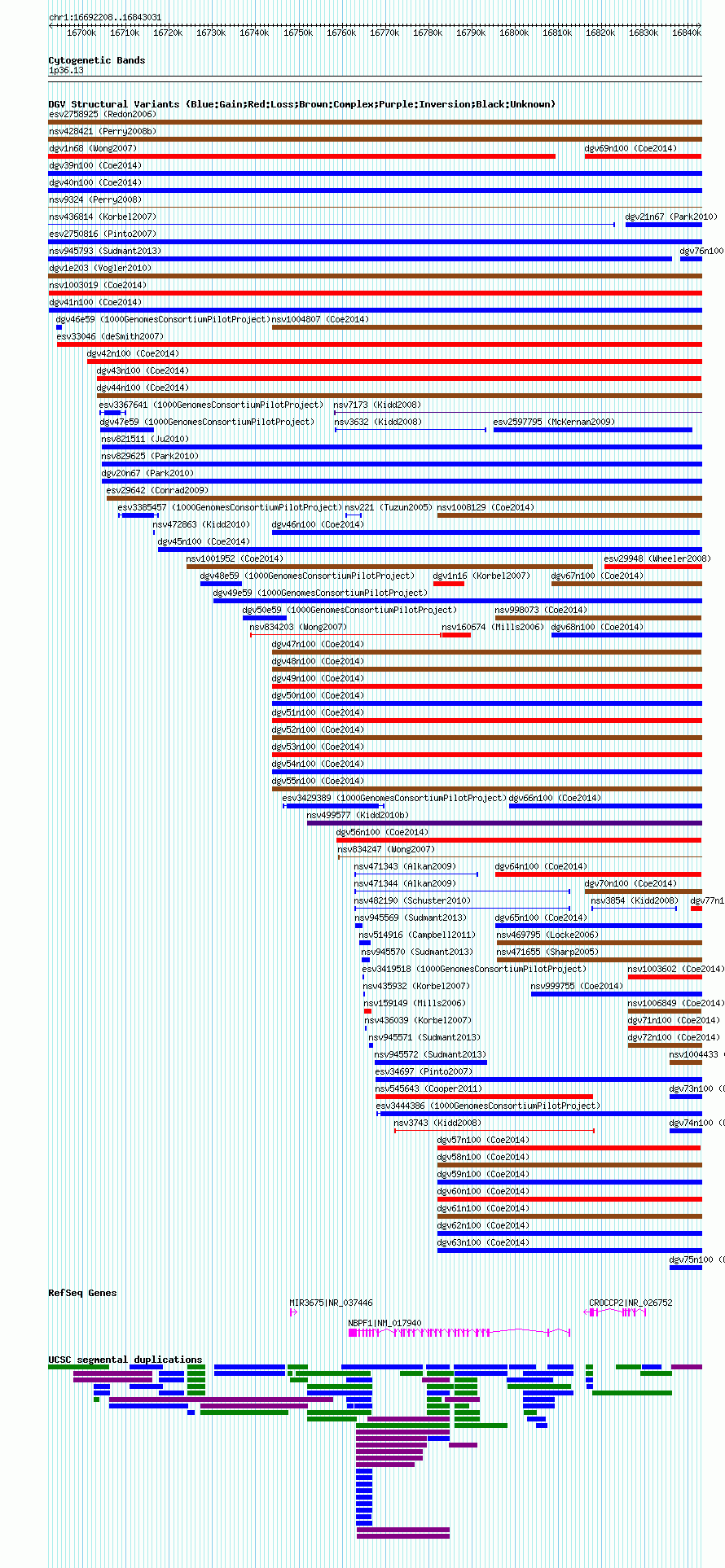Select nsv471343 (Alkan2009) label

click(406, 866)
